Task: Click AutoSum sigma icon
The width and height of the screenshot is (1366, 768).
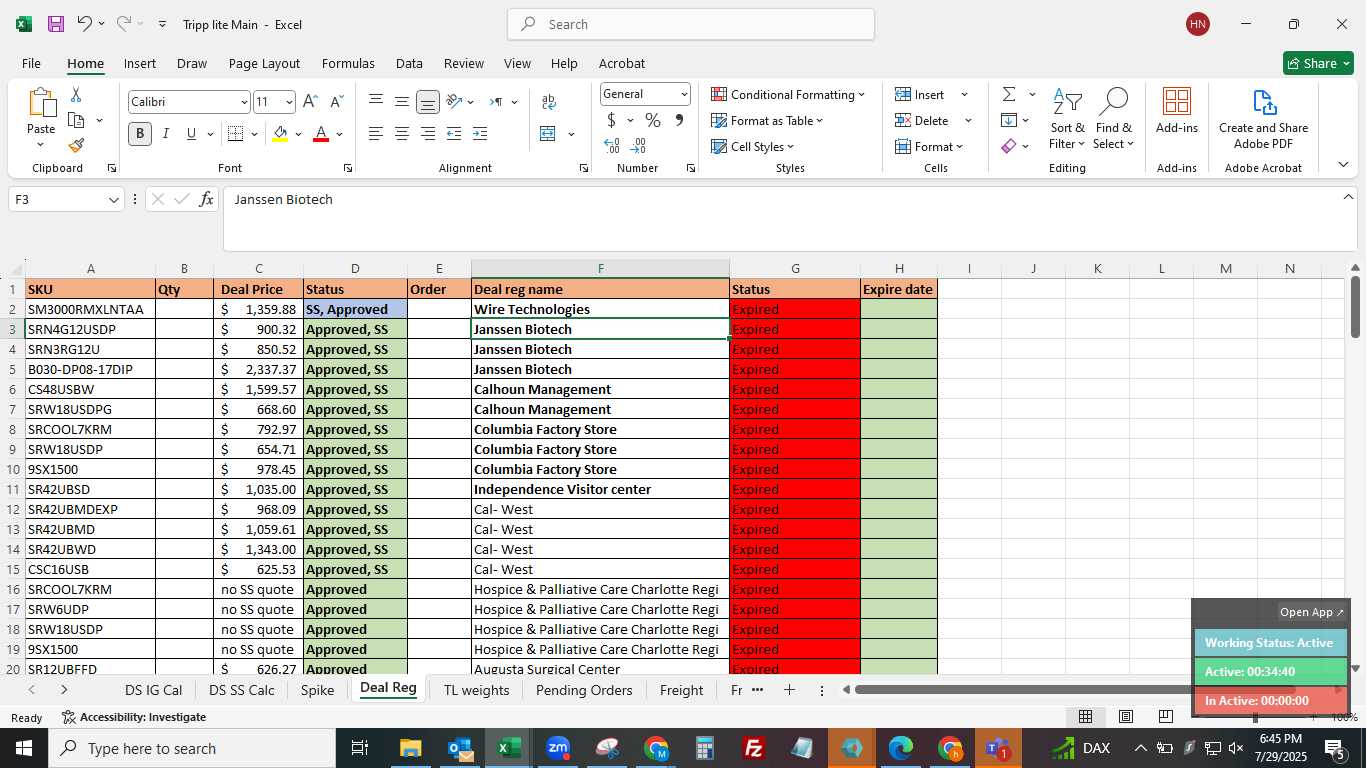Action: click(x=1009, y=94)
